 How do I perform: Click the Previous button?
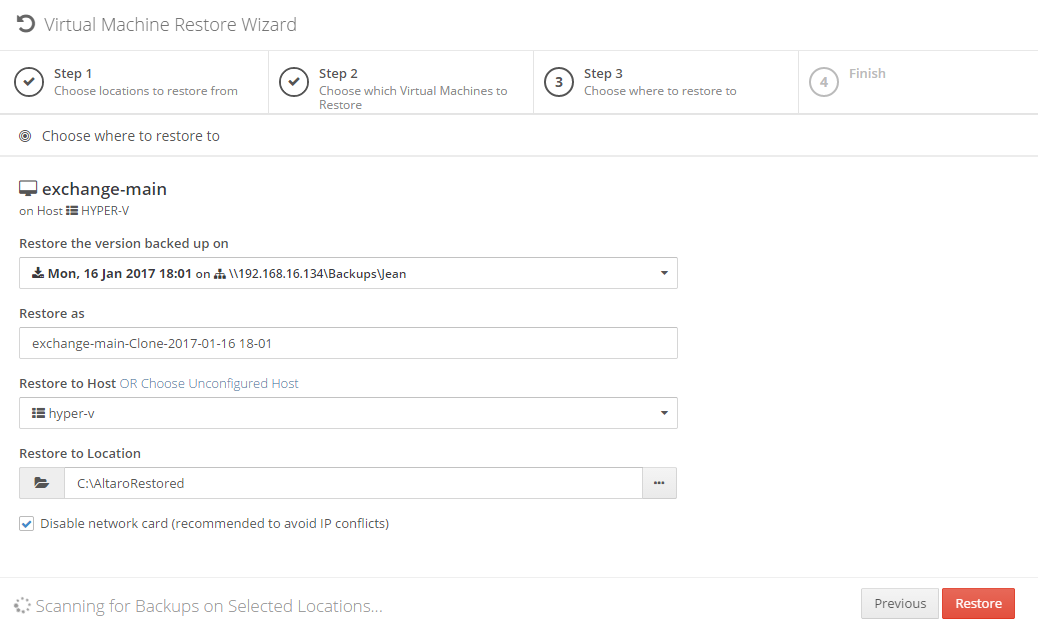tap(900, 603)
